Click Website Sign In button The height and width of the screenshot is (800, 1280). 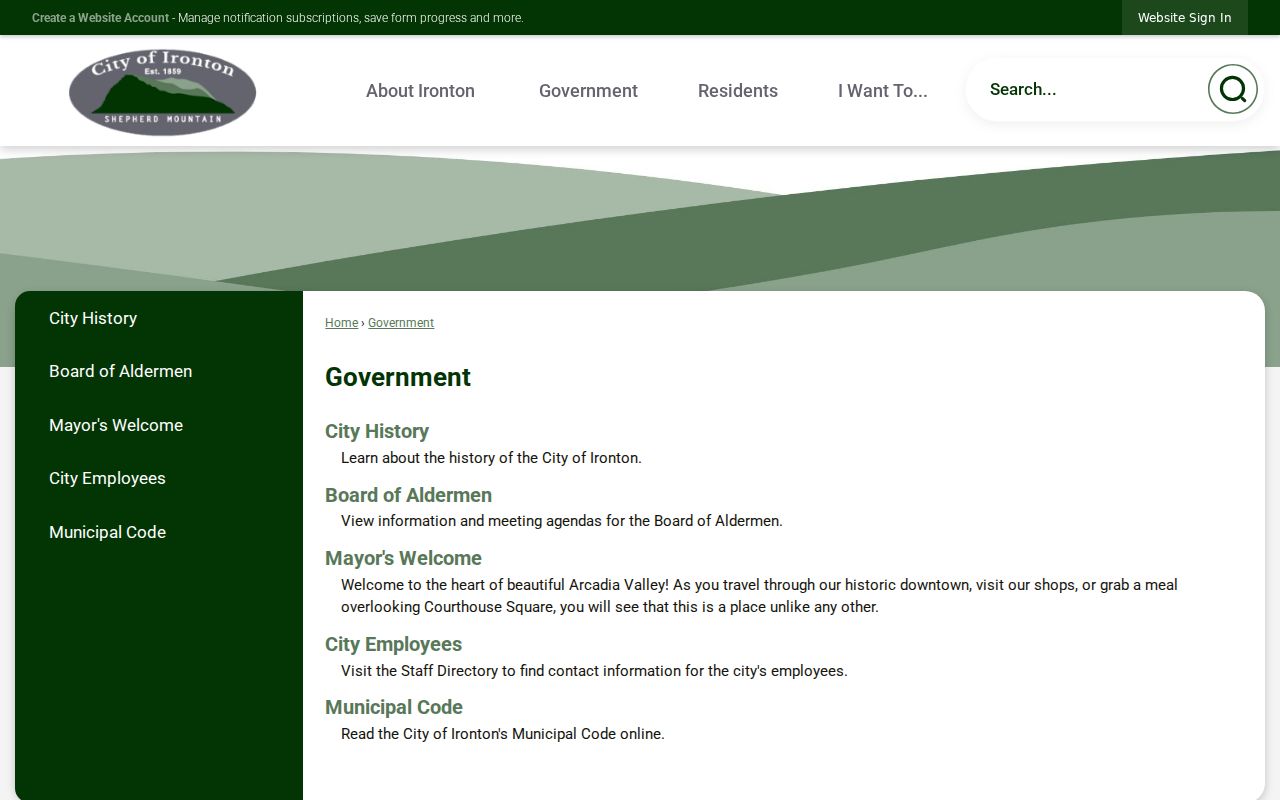1184,17
